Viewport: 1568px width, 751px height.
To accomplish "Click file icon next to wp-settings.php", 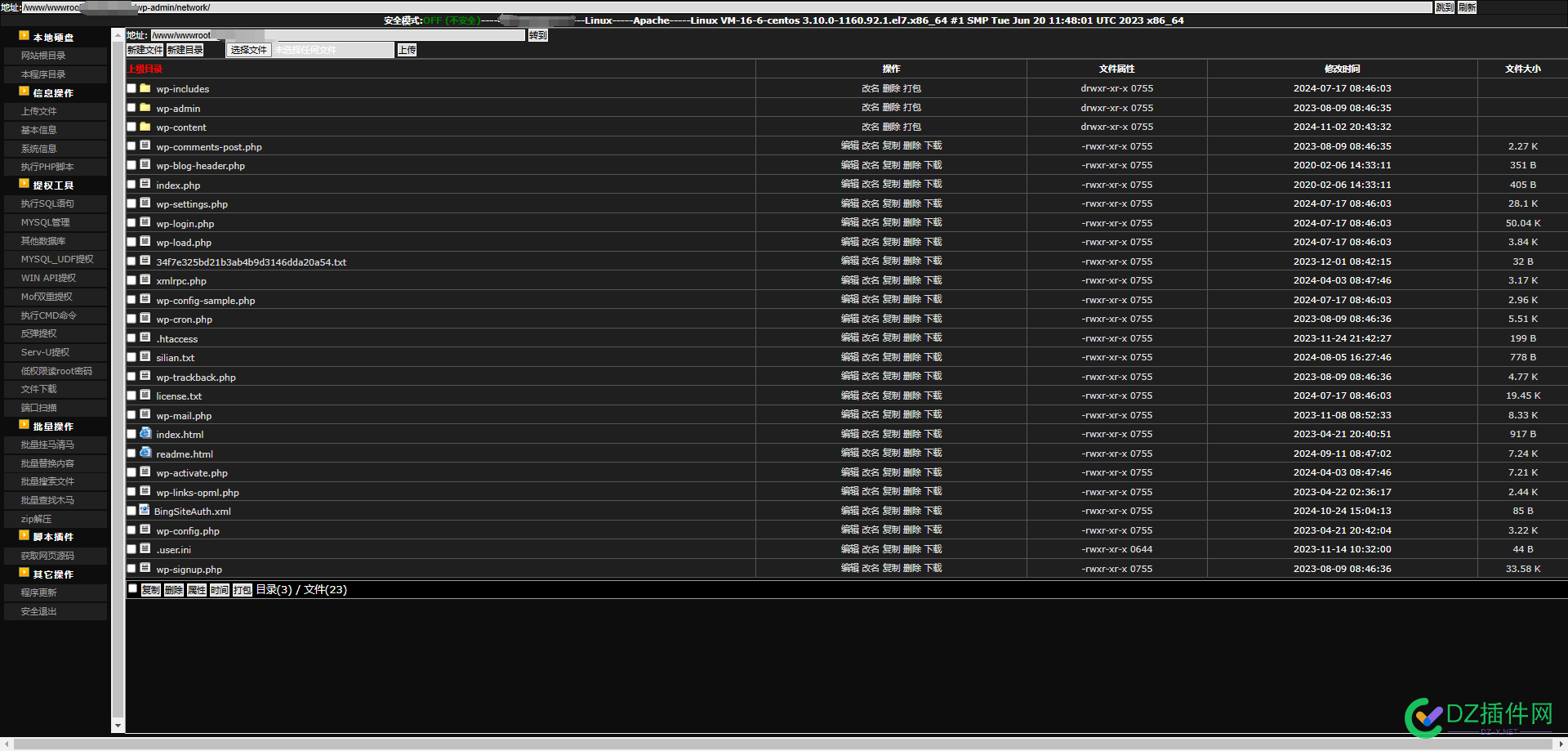I will 145,203.
